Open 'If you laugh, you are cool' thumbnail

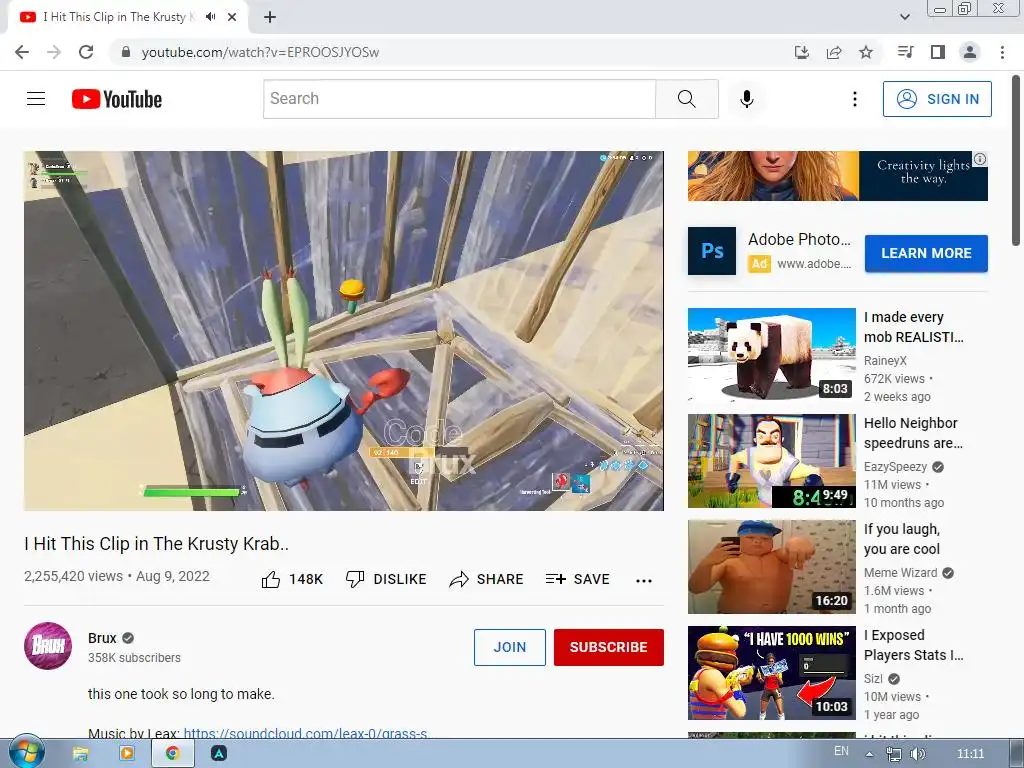(x=771, y=567)
